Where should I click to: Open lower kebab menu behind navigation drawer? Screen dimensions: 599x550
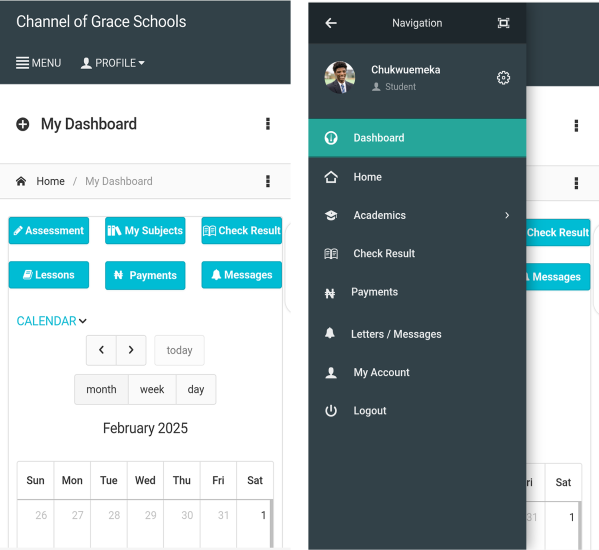pos(576,183)
